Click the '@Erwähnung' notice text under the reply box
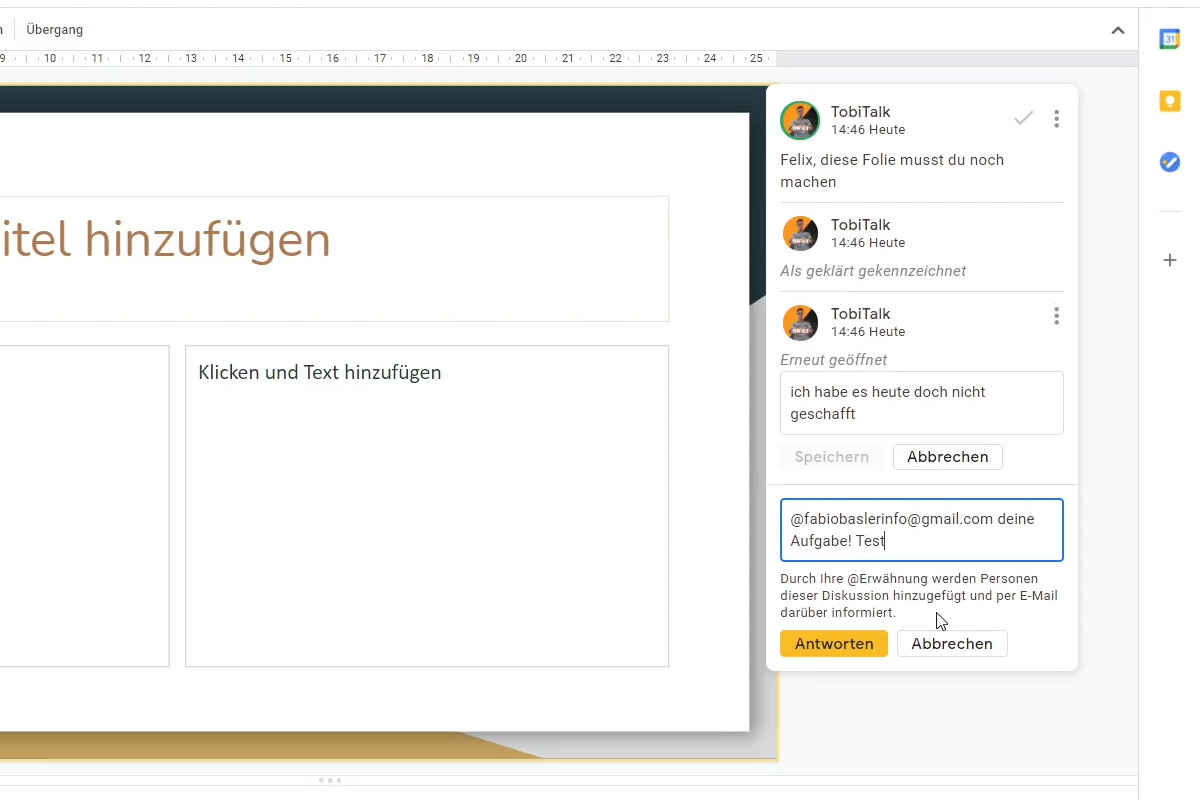This screenshot has height=800, width=1200. [919, 596]
